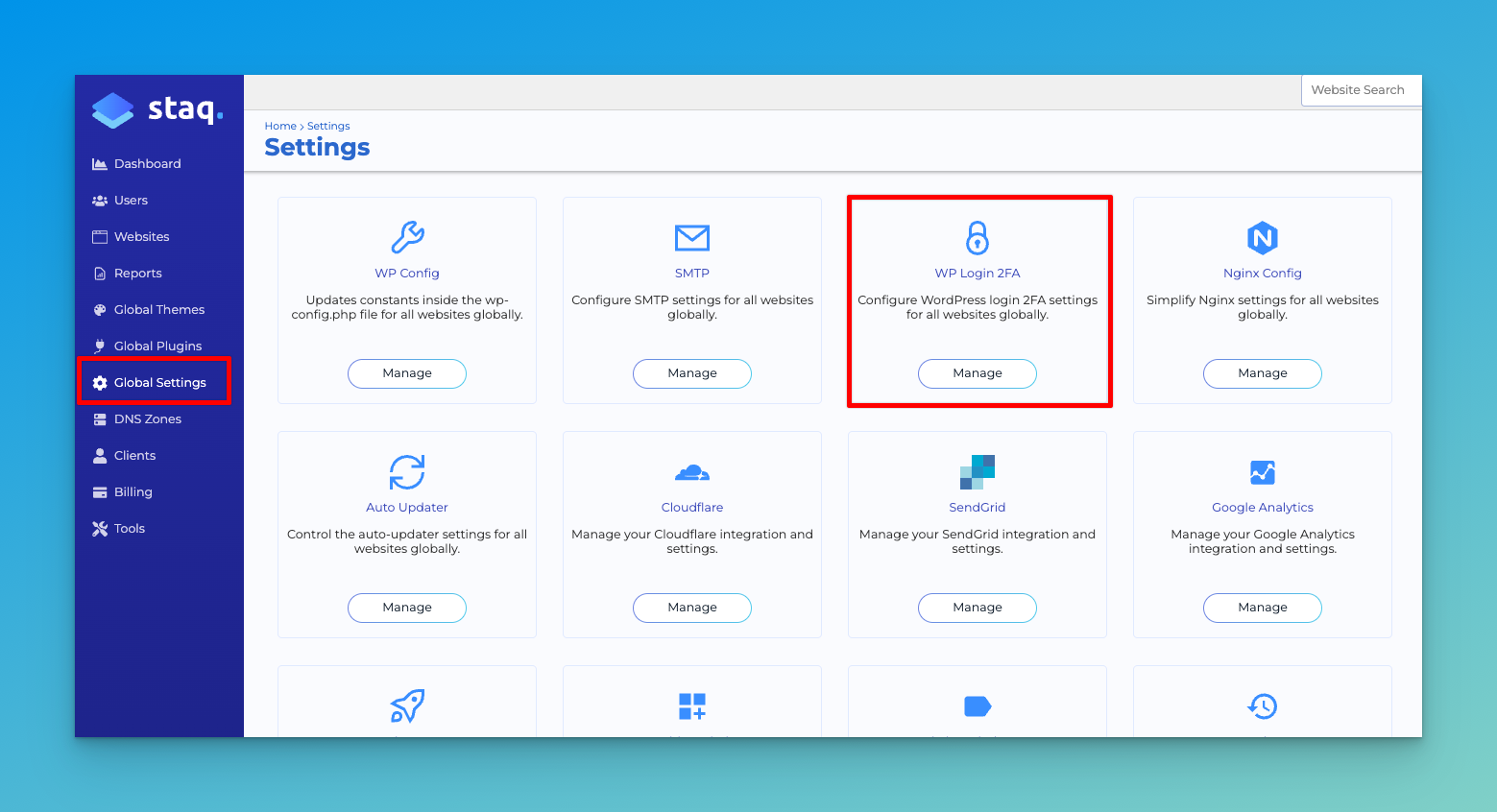Click the Website Search field
Image resolution: width=1497 pixels, height=812 pixels.
[1362, 90]
